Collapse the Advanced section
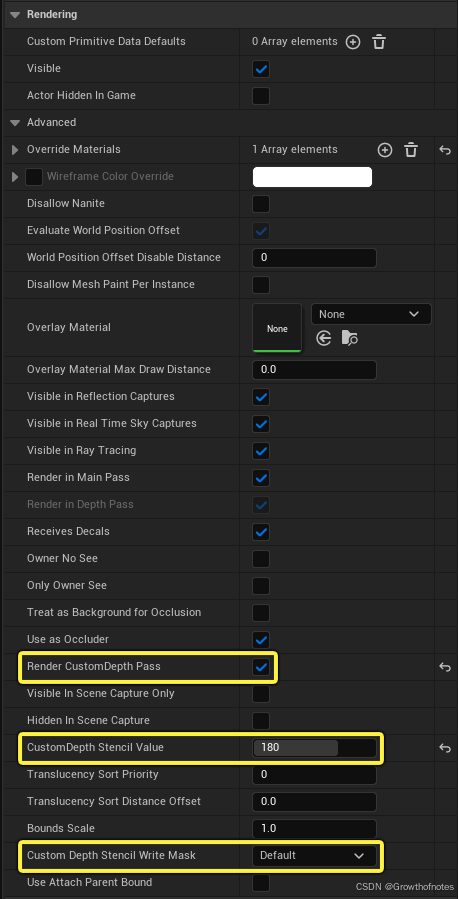Image resolution: width=458 pixels, height=899 pixels. [x=15, y=123]
